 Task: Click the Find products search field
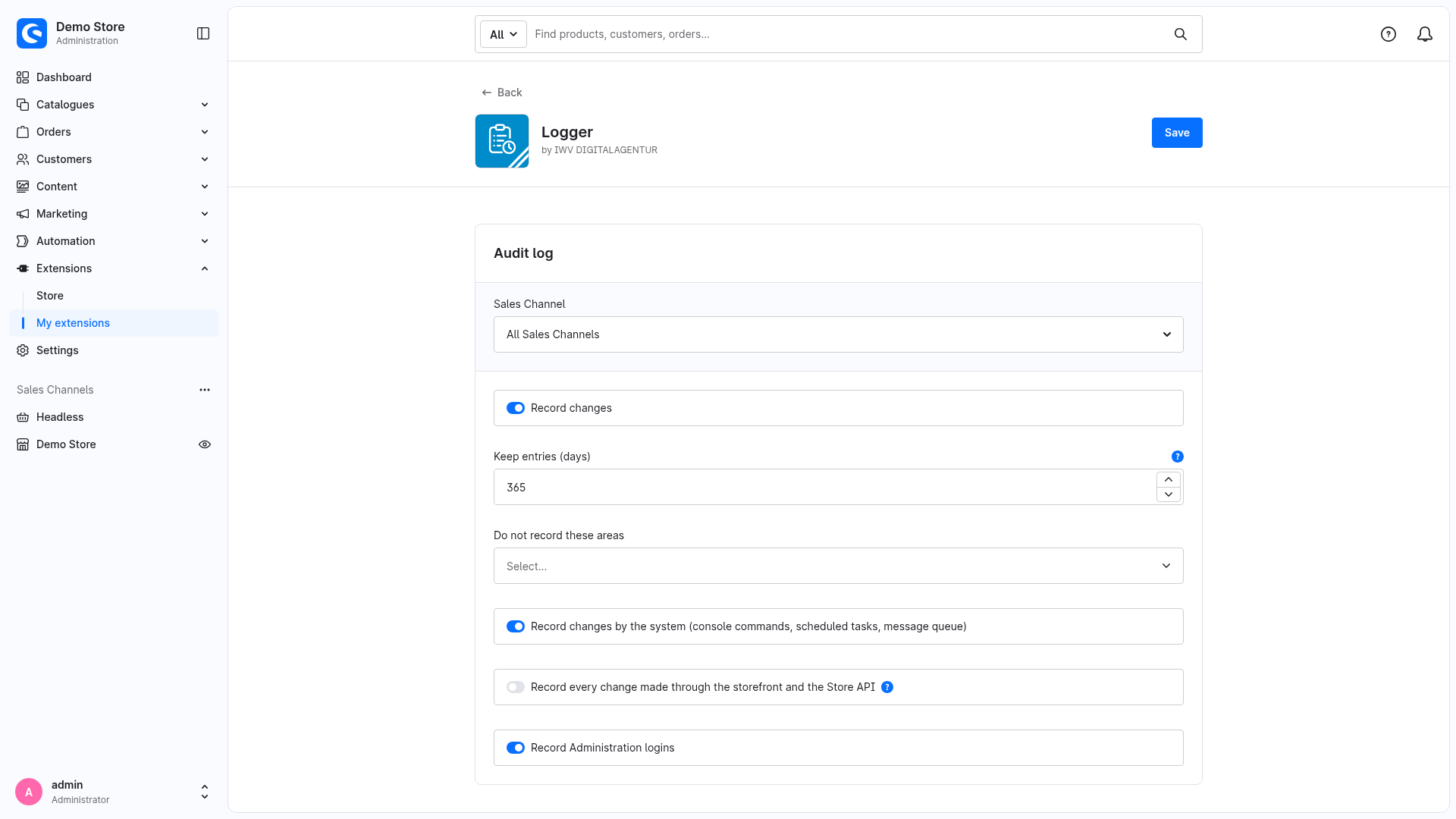[x=849, y=34]
